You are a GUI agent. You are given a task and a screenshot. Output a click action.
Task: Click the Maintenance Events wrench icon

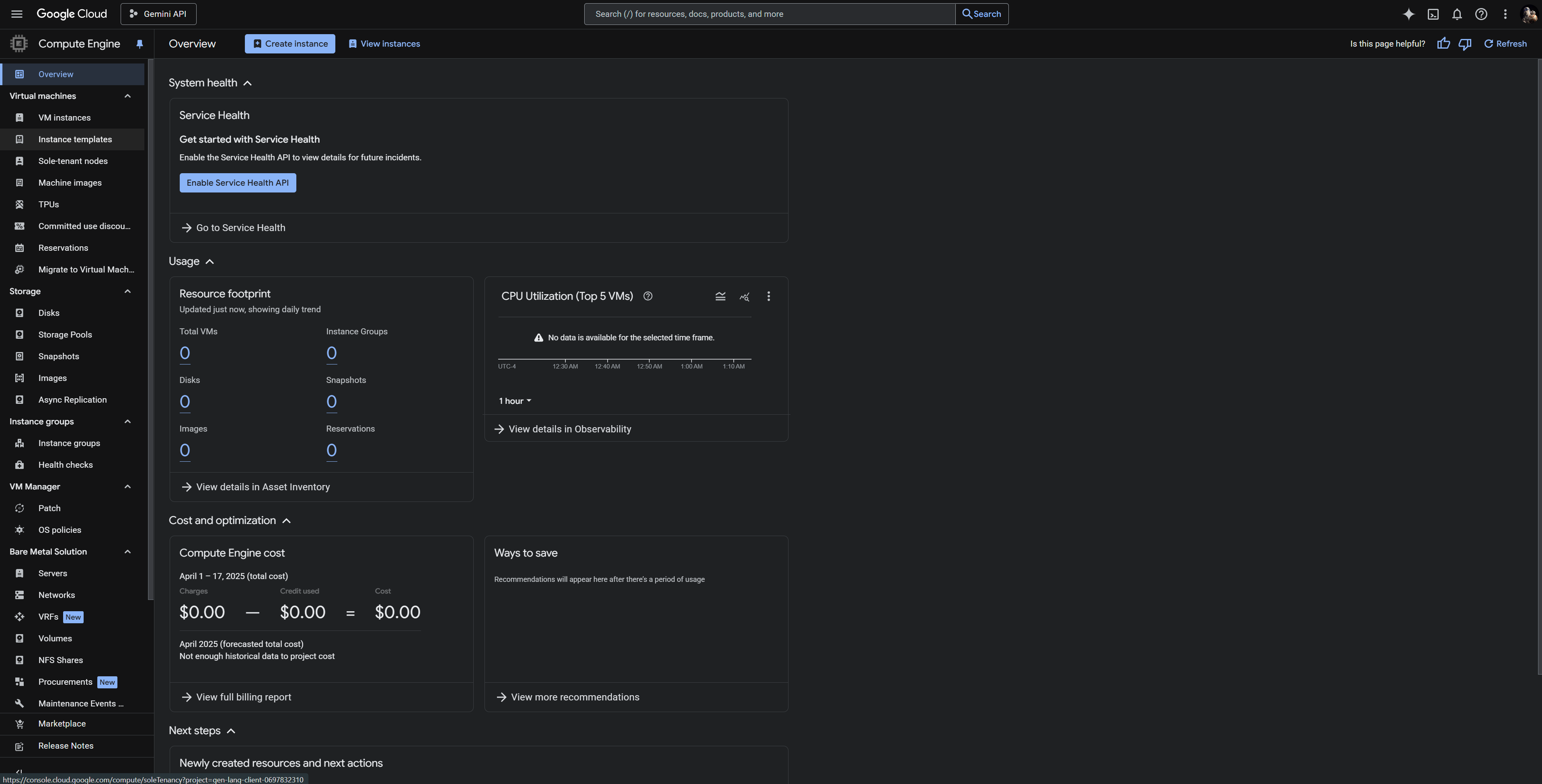19,703
